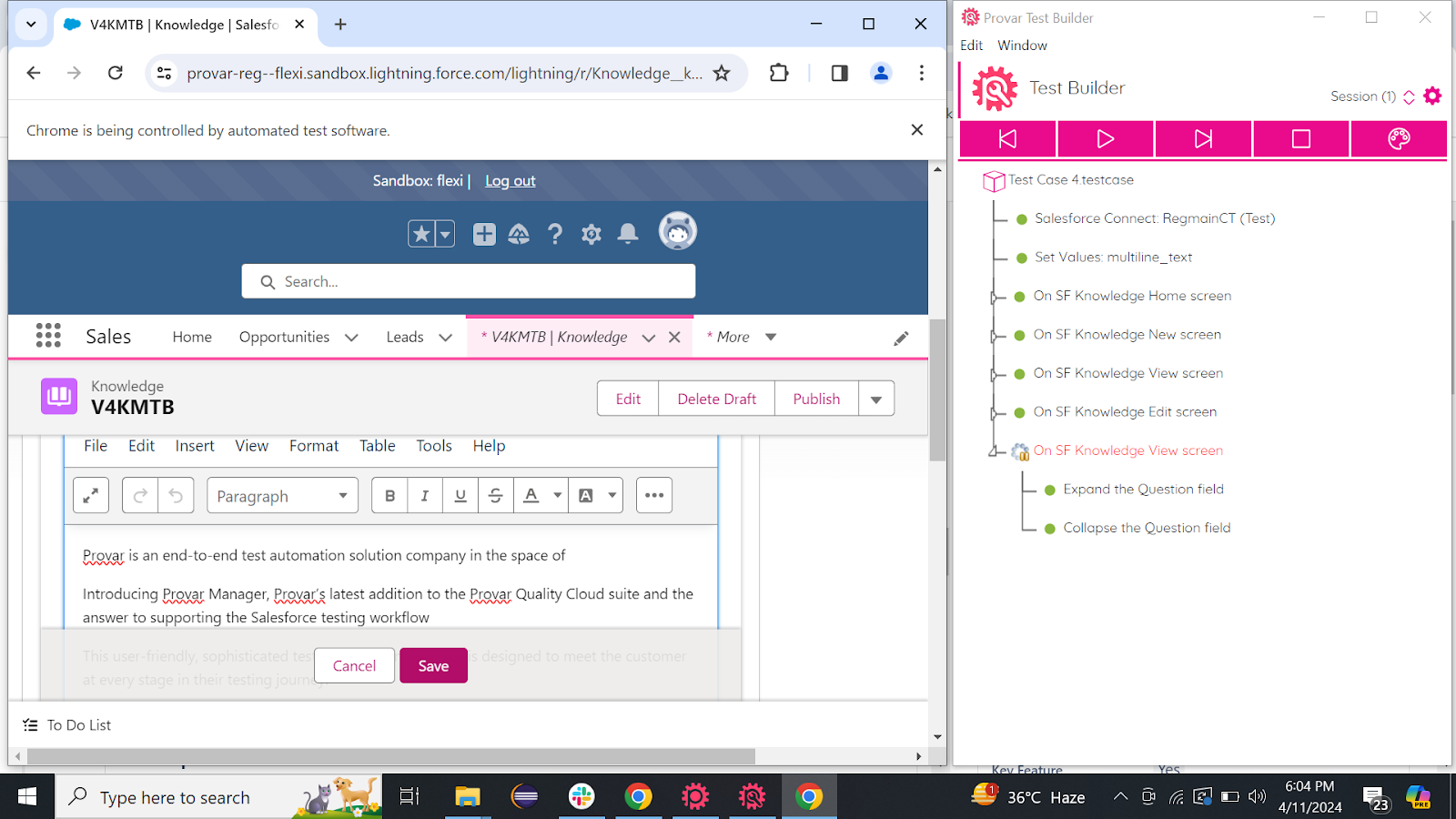Screen dimensions: 1456x819
Task: Select Collapse the Question field step
Action: point(1147,528)
